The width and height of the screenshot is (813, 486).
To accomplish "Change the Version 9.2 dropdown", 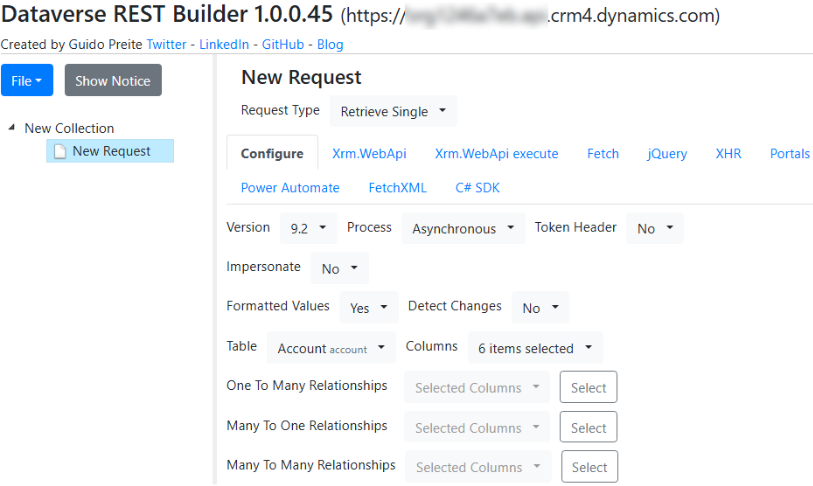I will 308,228.
